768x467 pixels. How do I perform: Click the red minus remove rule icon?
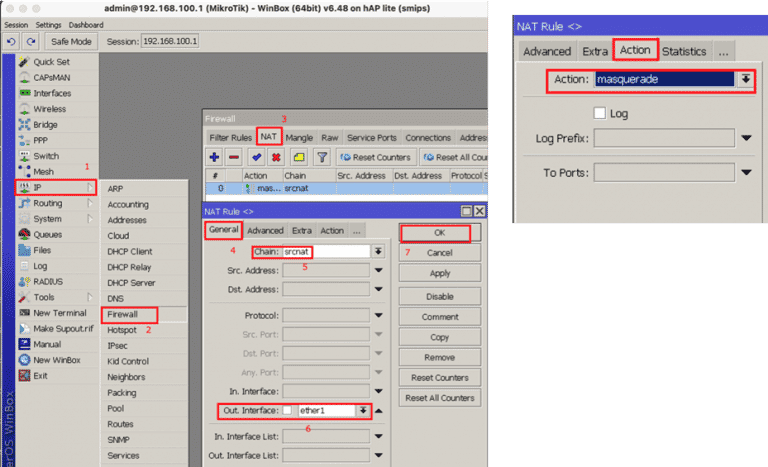pyautogui.click(x=233, y=157)
